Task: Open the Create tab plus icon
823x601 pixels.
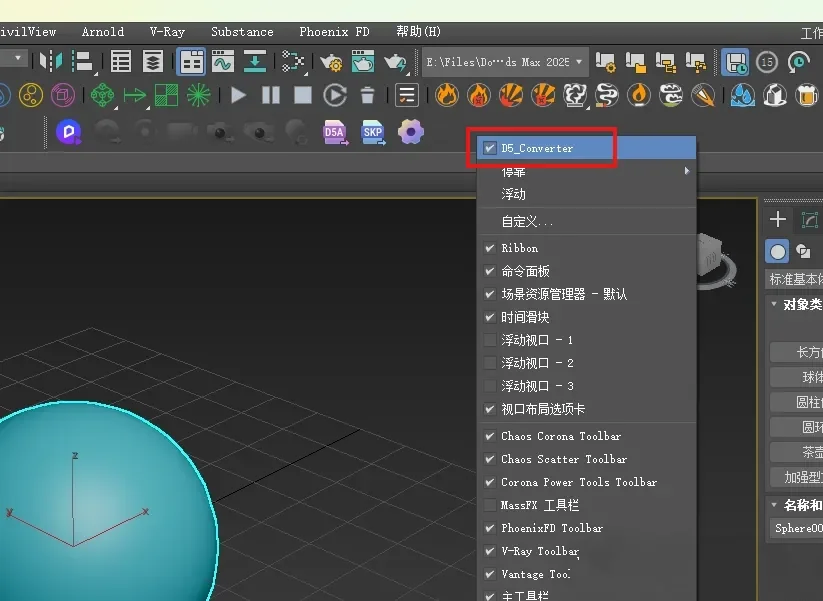Action: point(778,220)
